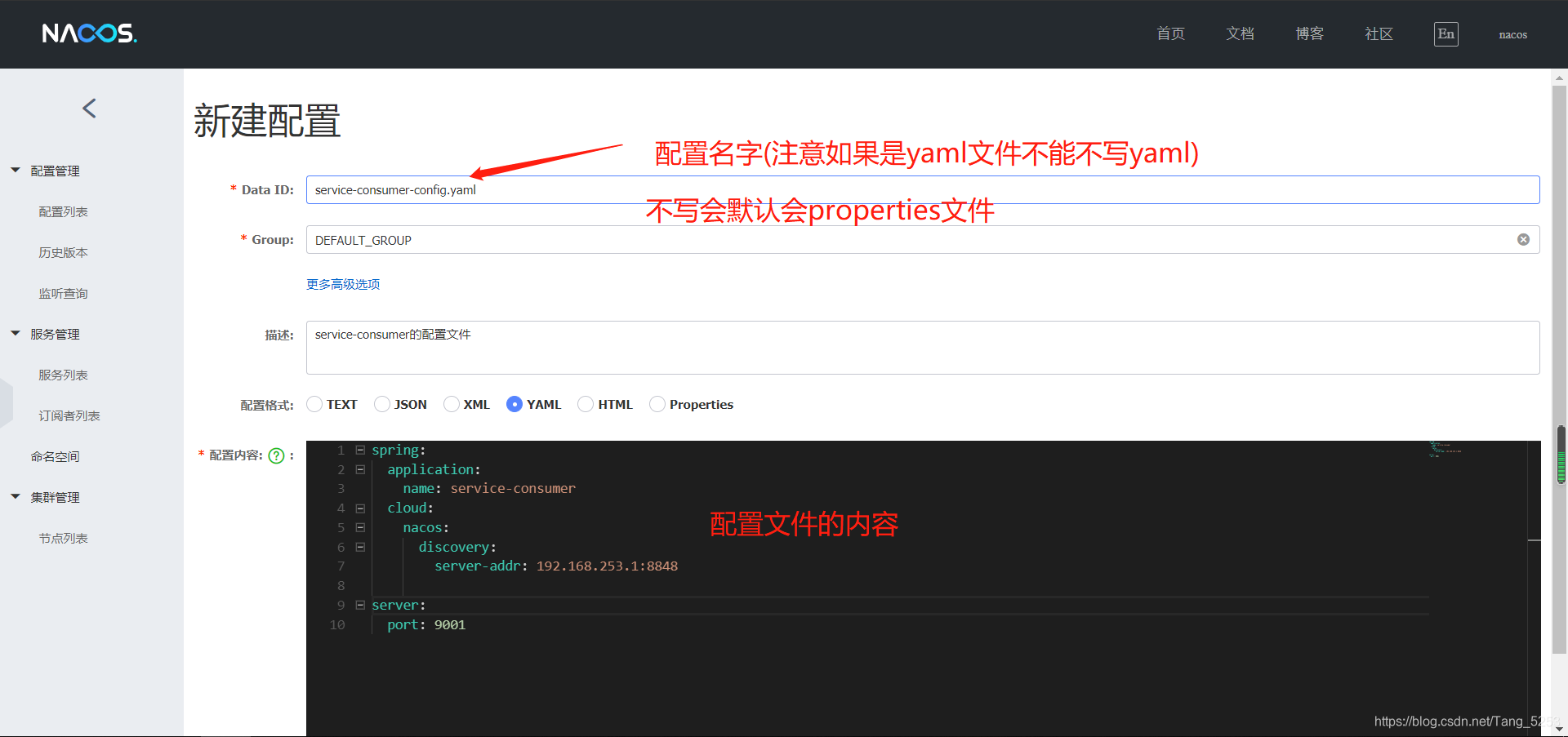The height and width of the screenshot is (737, 1568).
Task: Focus the Data ID input field
Action: pyautogui.click(x=923, y=189)
